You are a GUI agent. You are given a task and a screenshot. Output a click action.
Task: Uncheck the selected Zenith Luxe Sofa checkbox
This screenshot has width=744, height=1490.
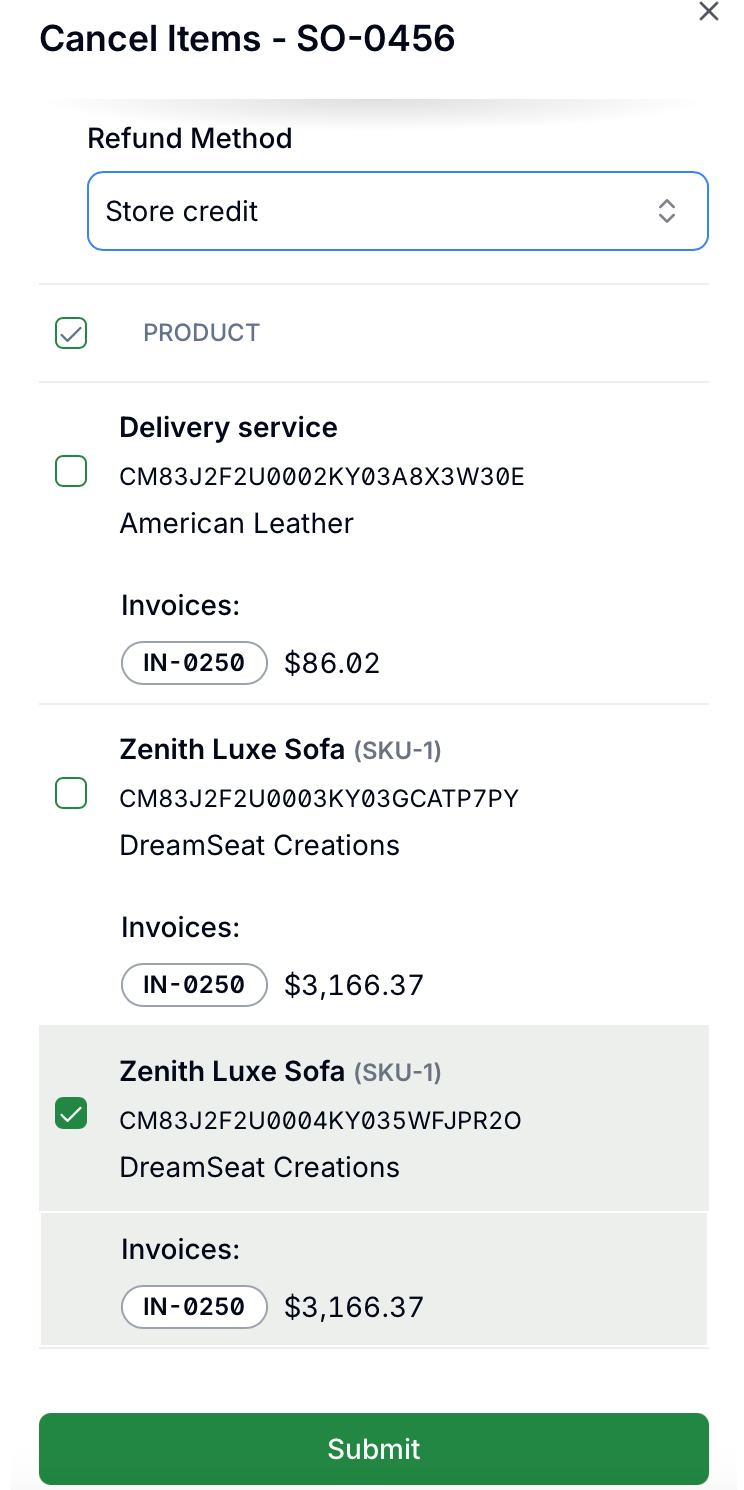pos(71,1113)
